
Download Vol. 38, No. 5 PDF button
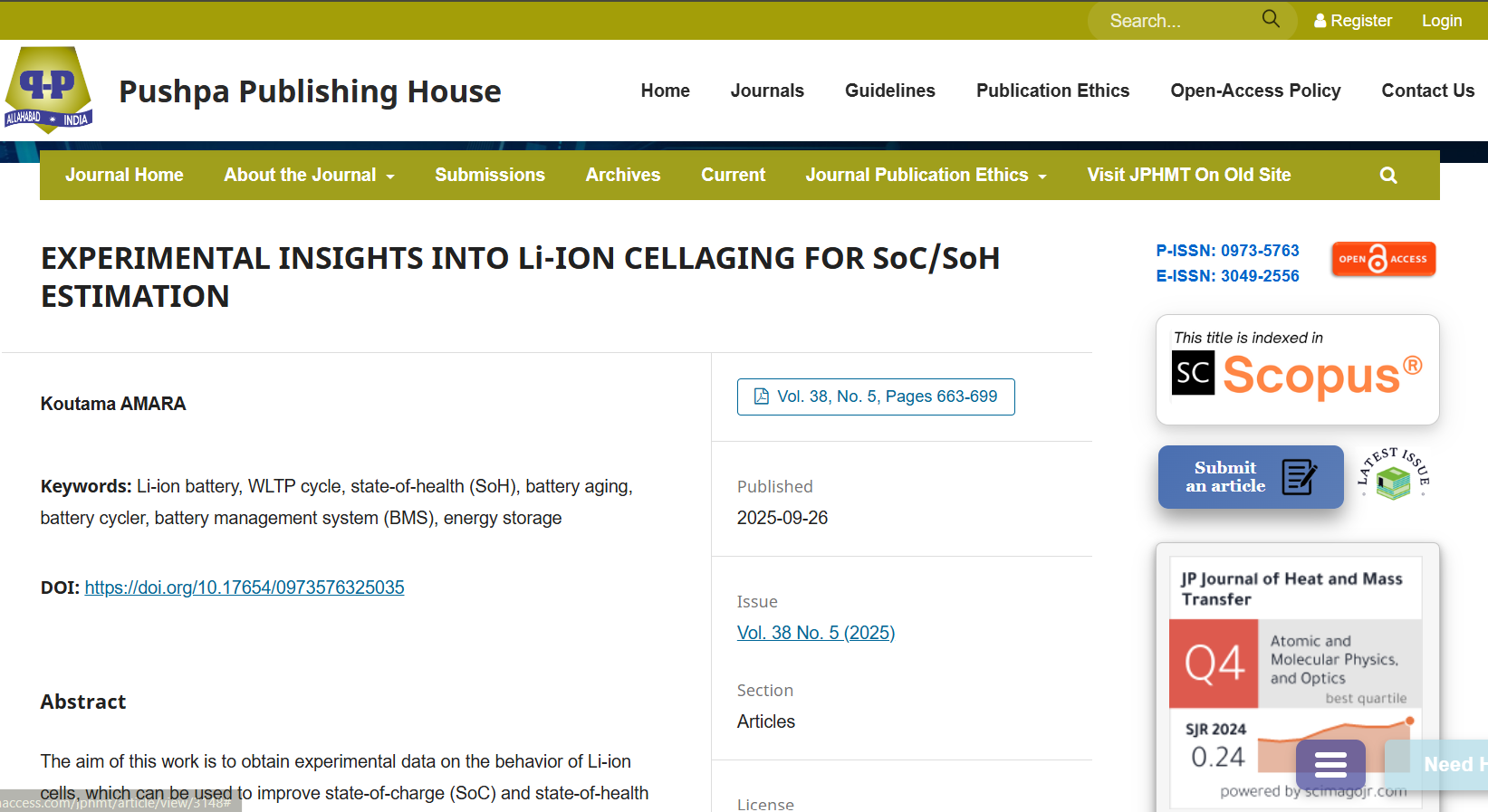pos(875,396)
